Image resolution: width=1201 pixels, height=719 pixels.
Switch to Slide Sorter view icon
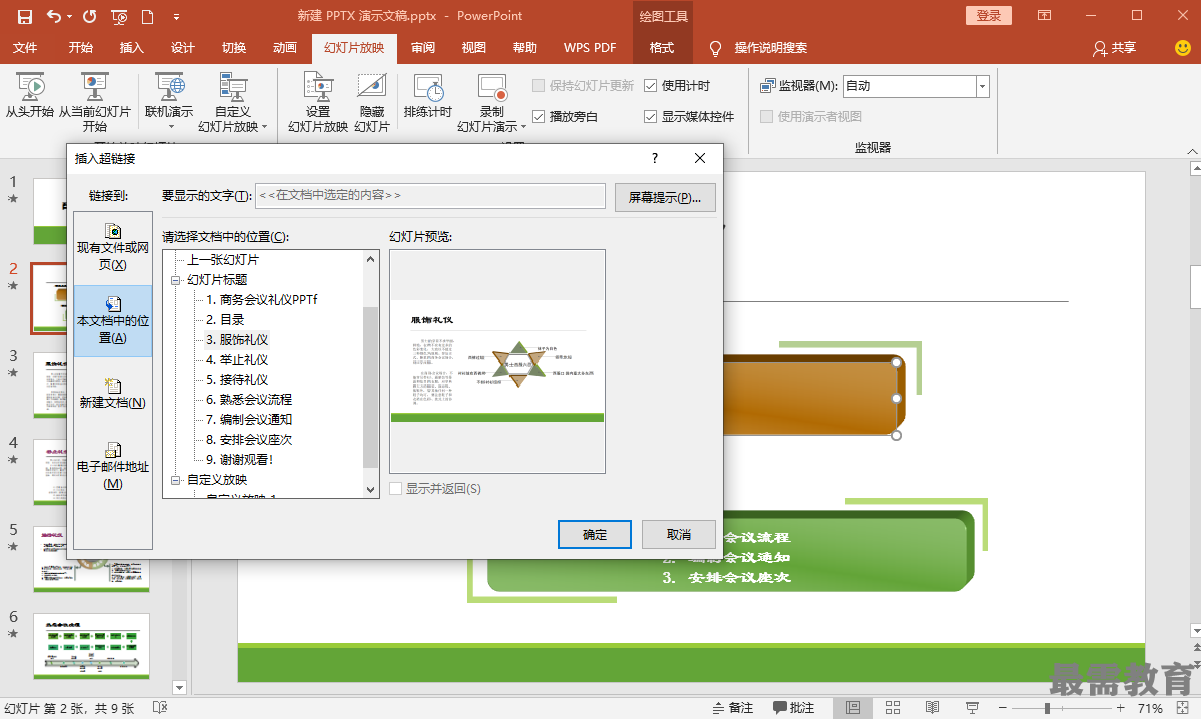coord(892,708)
